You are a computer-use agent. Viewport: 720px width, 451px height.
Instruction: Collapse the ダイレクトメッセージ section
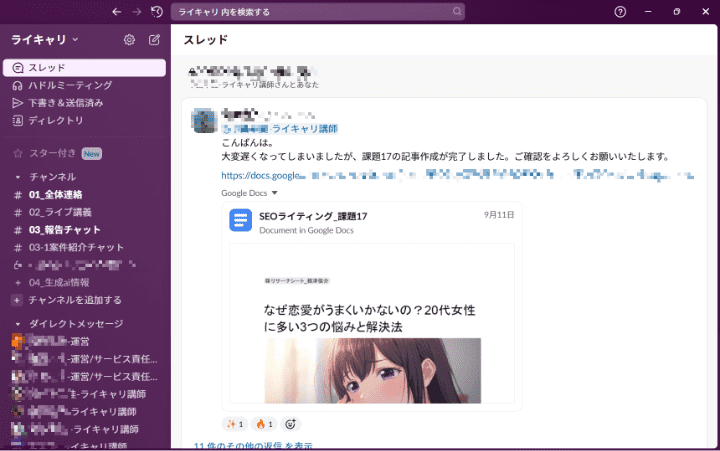pyautogui.click(x=17, y=324)
